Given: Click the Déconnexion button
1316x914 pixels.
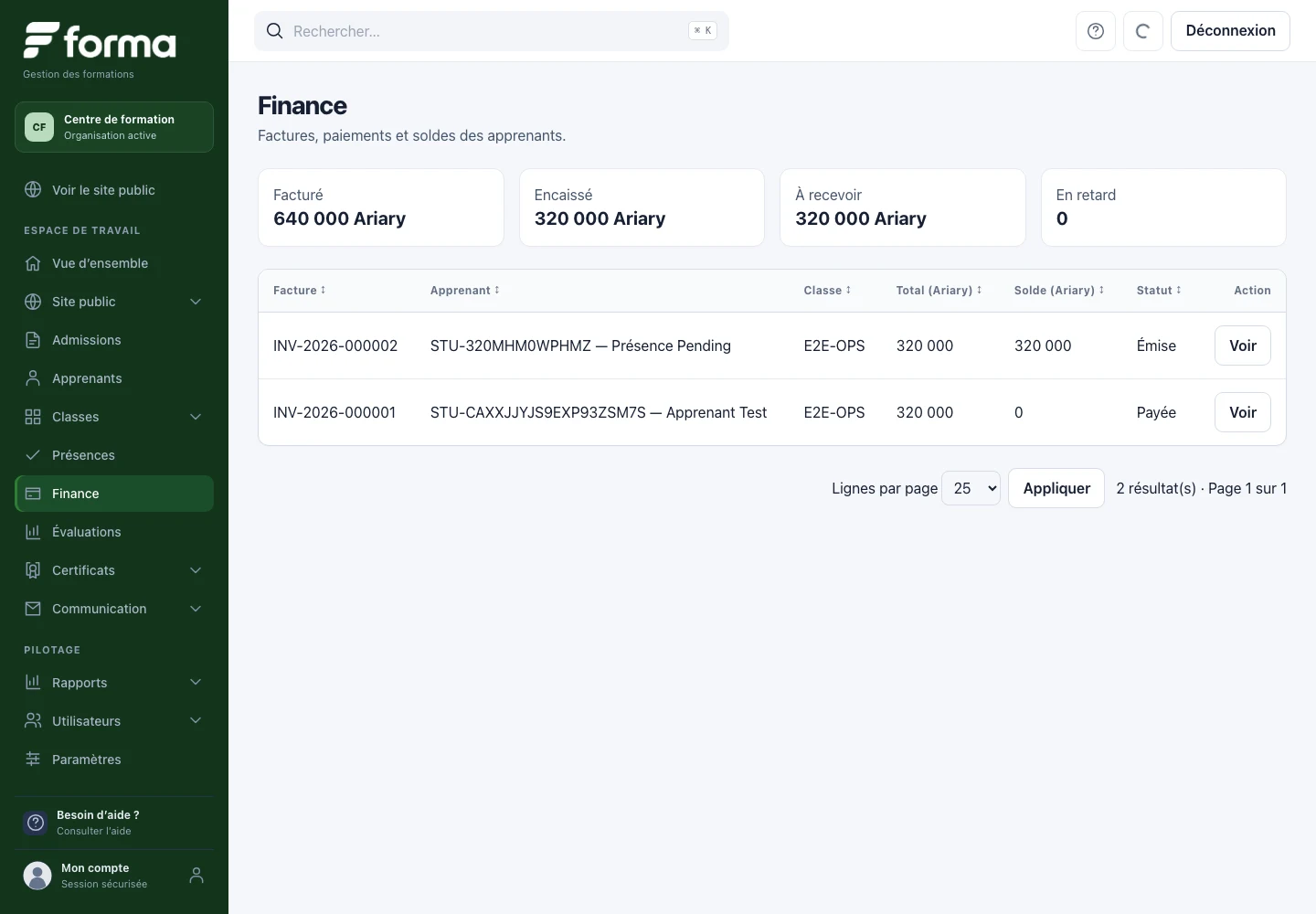Looking at the screenshot, I should click(1230, 31).
